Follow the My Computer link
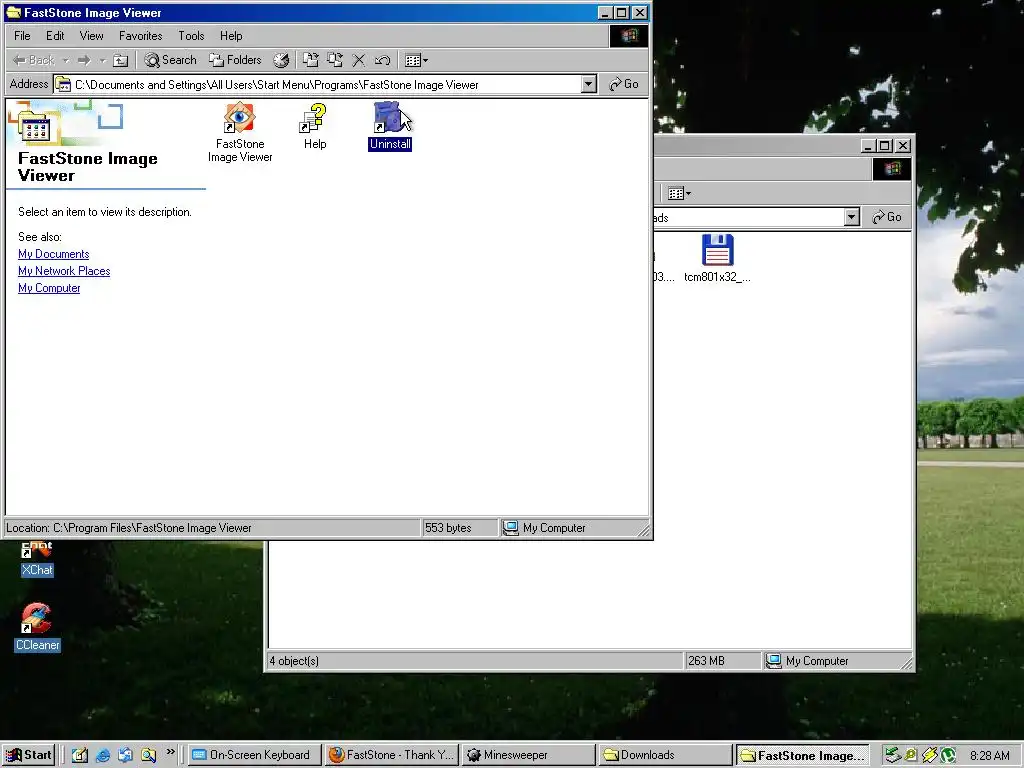Screen dimensions: 1024x768 (x=49, y=288)
